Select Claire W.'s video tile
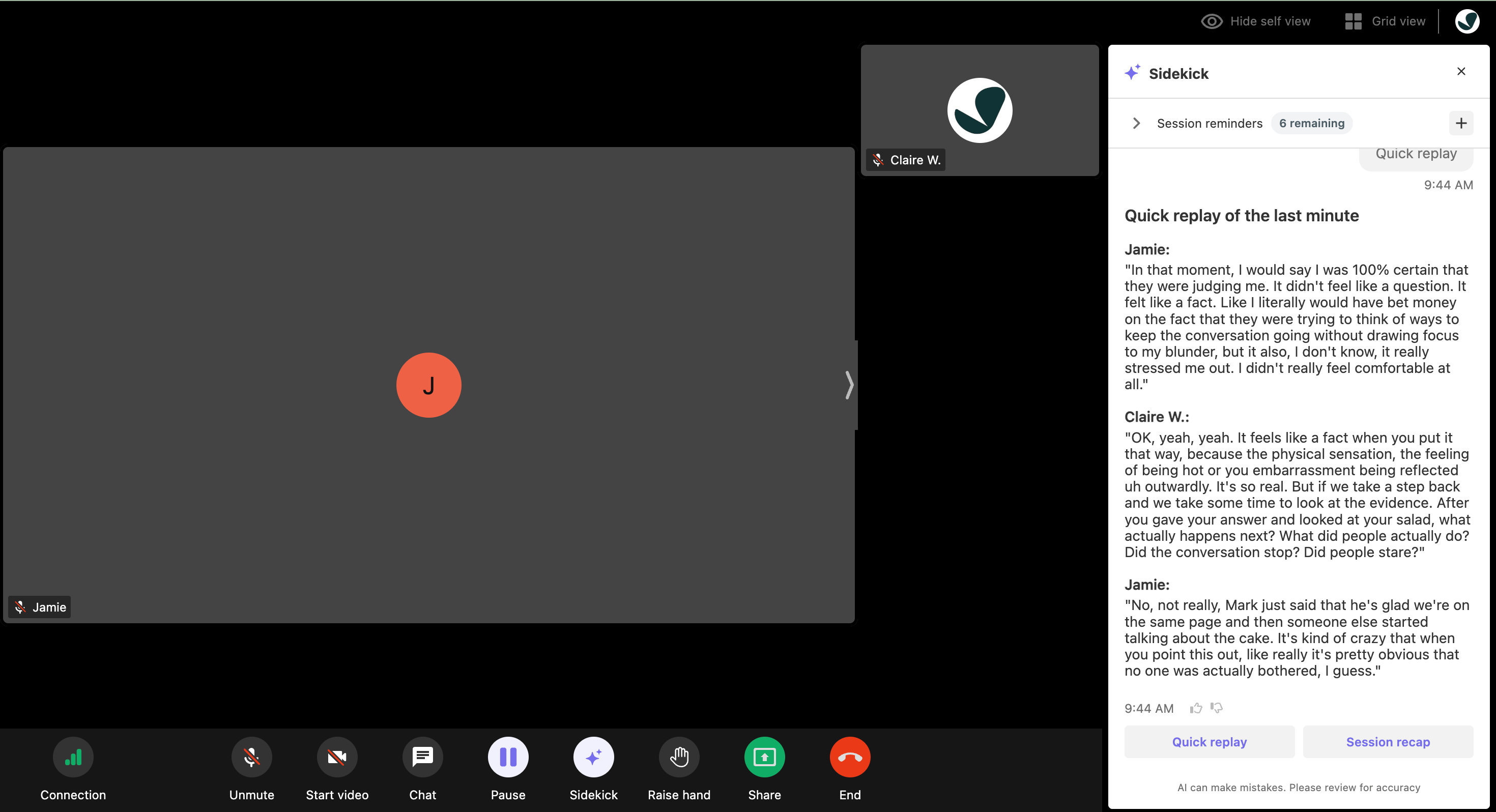 (980, 110)
